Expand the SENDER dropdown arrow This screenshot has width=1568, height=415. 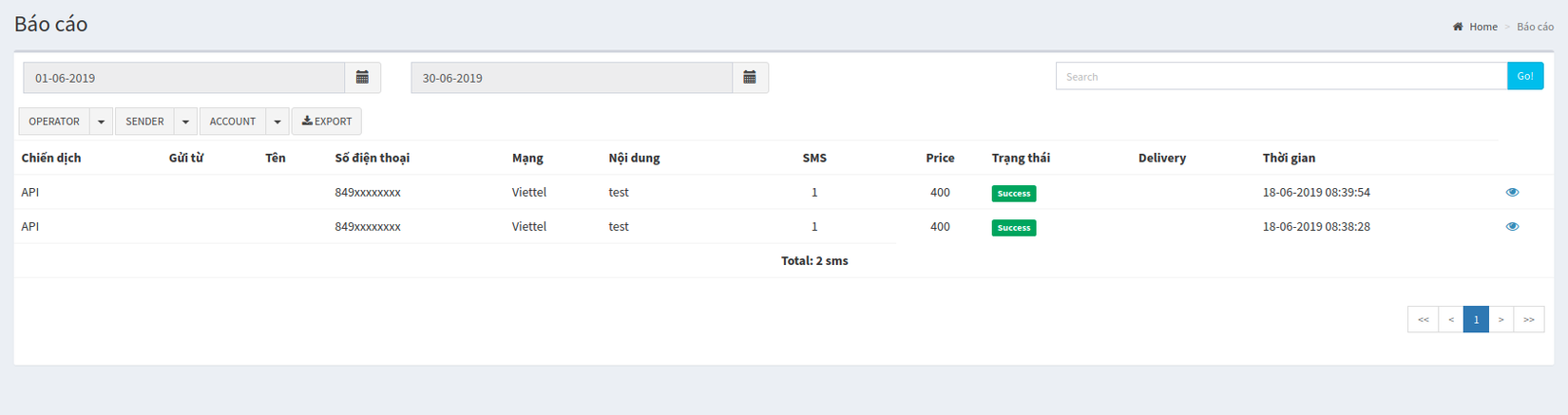coord(185,122)
